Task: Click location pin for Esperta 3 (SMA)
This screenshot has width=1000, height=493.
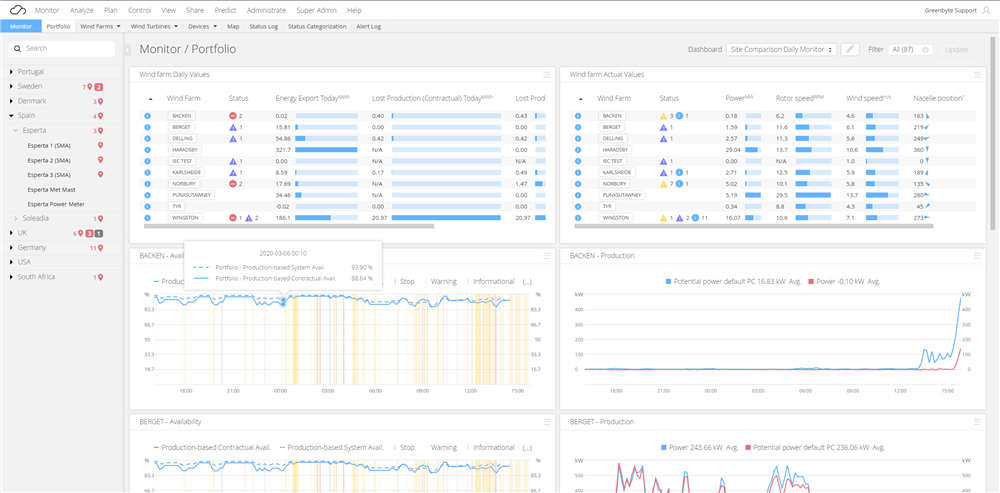Action: (x=100, y=175)
